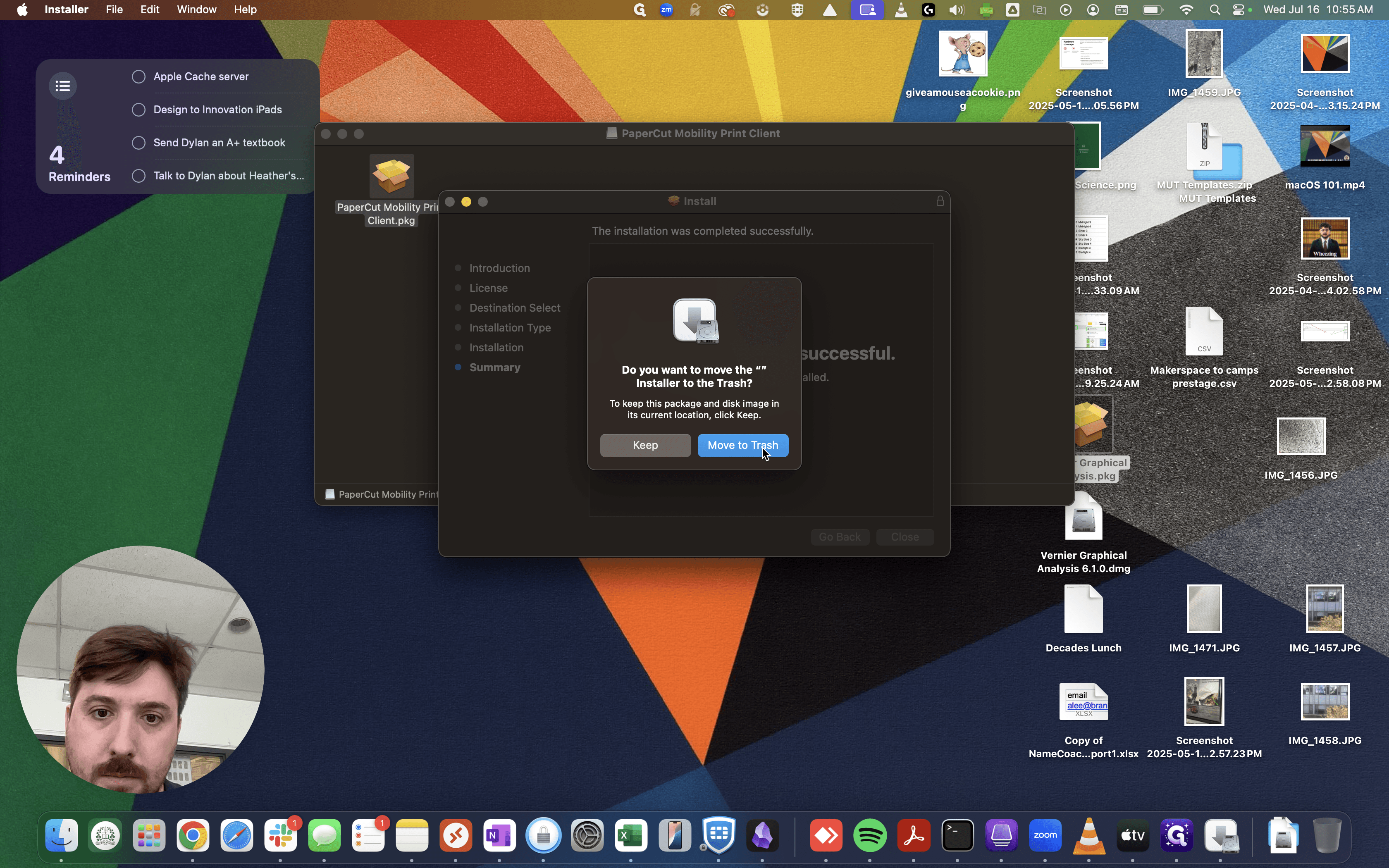Image resolution: width=1389 pixels, height=868 pixels.
Task: Click the Wi-Fi icon in menu bar
Action: click(1186, 10)
